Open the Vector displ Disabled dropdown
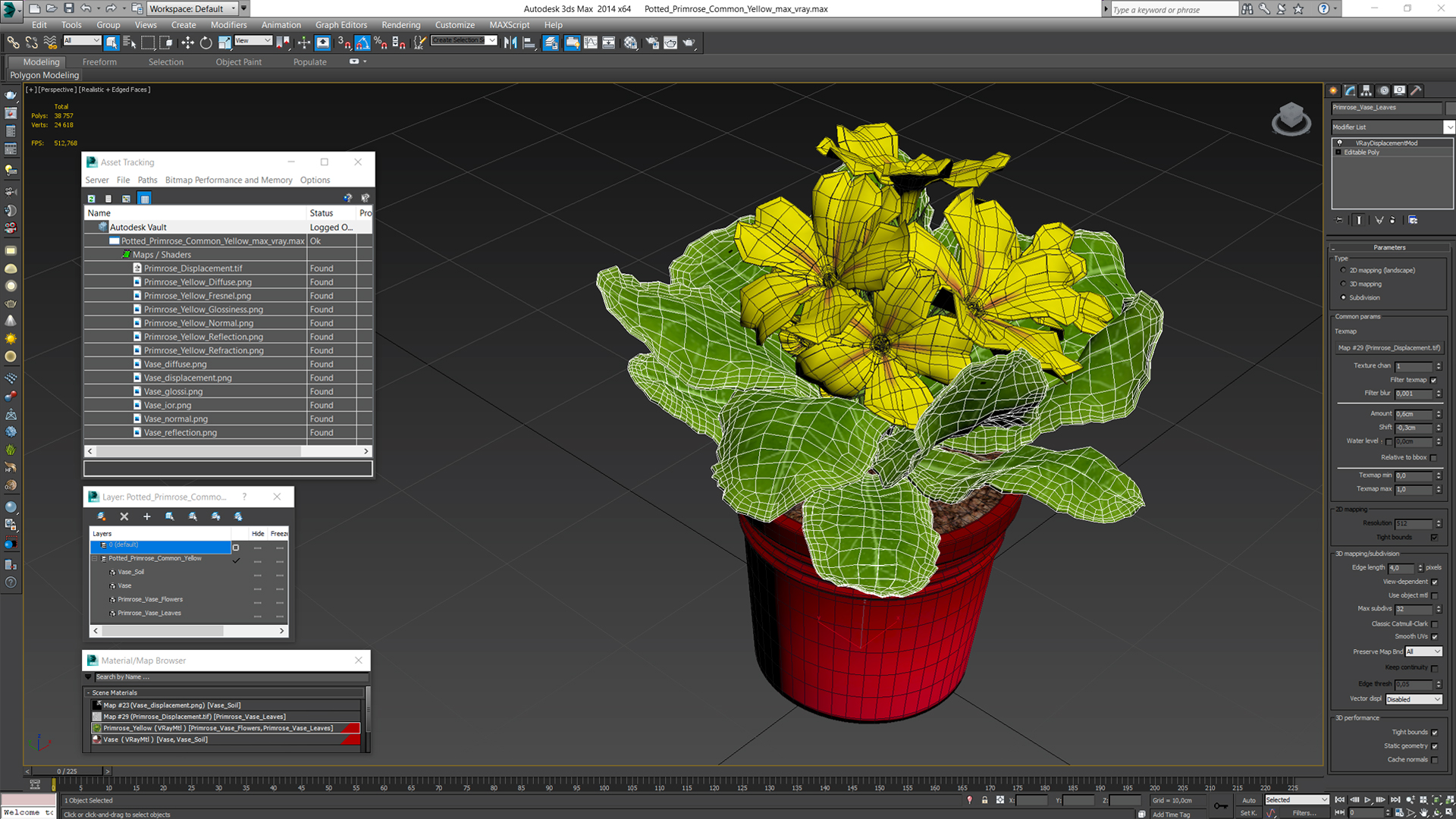This screenshot has height=819, width=1456. tap(1414, 699)
